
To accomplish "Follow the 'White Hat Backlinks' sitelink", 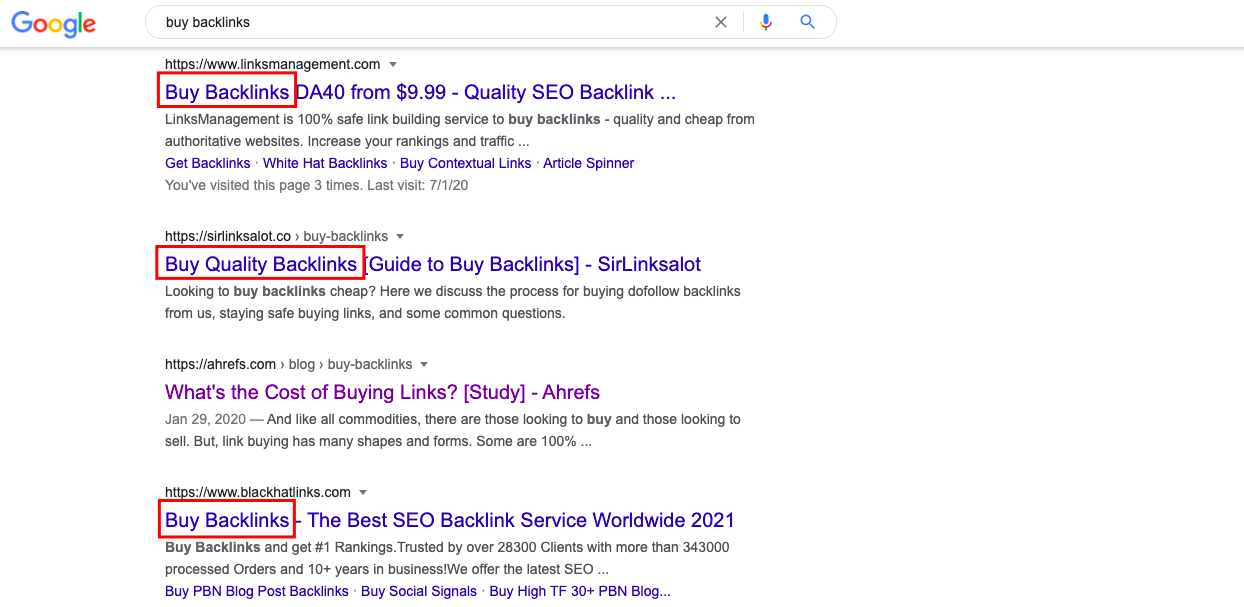I will click(x=325, y=163).
